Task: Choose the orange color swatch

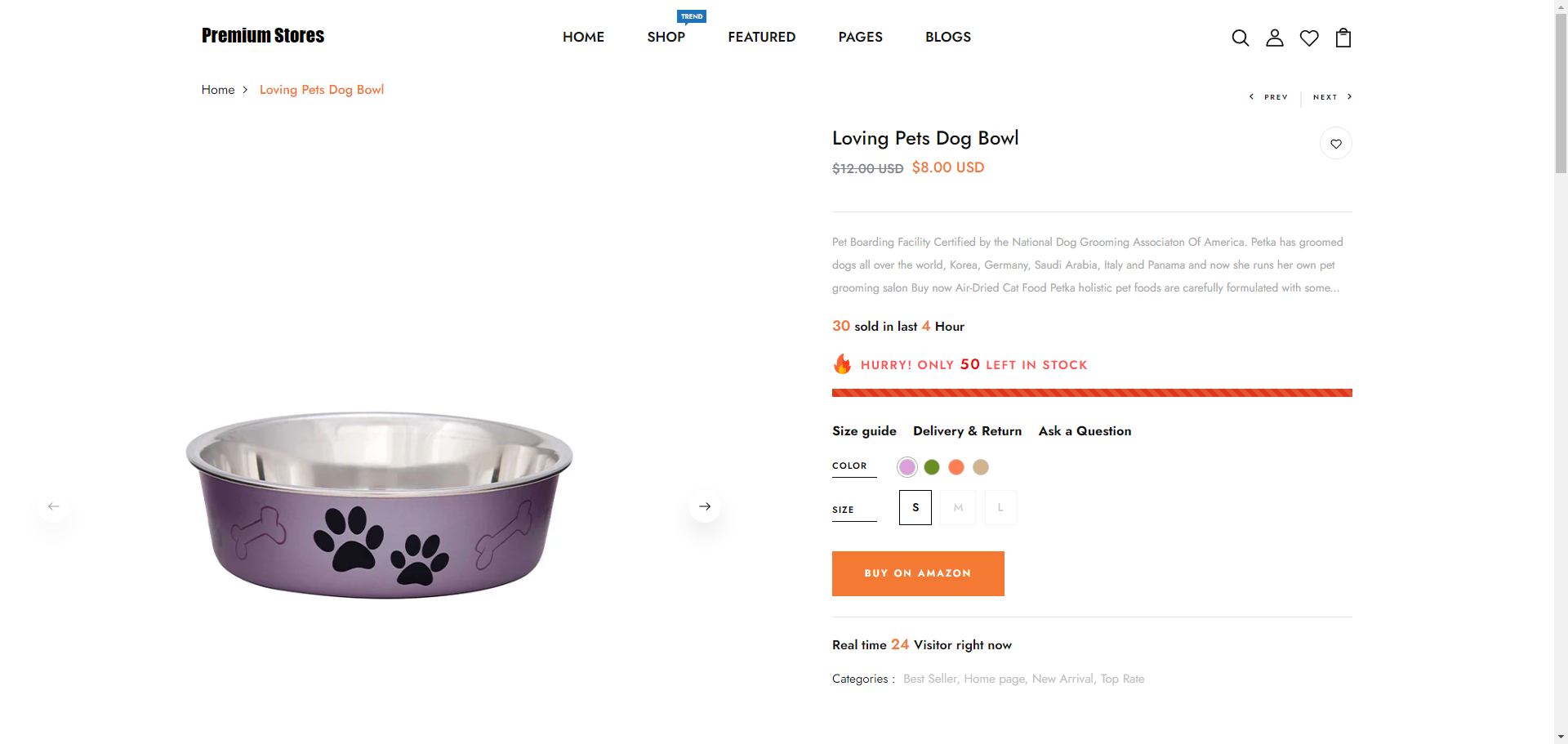Action: click(x=956, y=467)
